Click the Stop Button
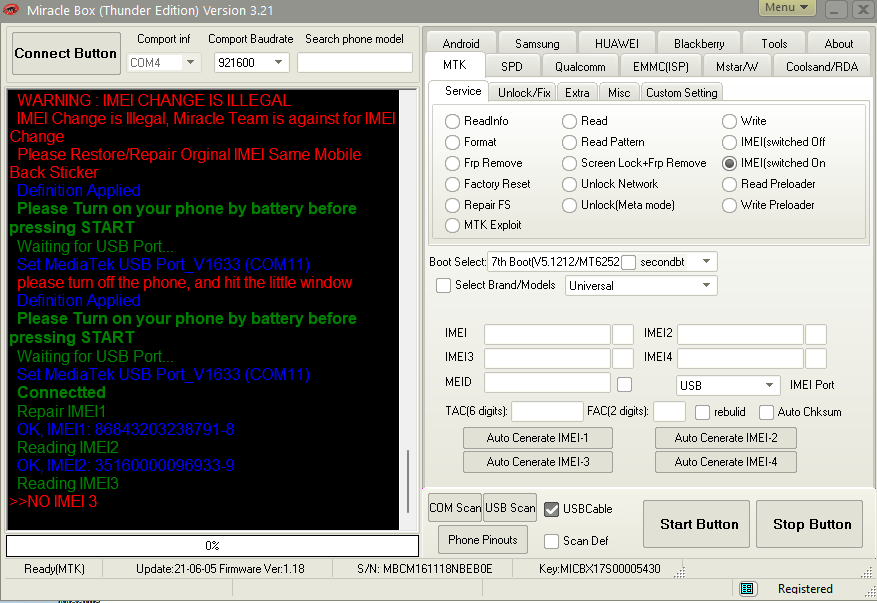This screenshot has width=877, height=603. pos(809,524)
